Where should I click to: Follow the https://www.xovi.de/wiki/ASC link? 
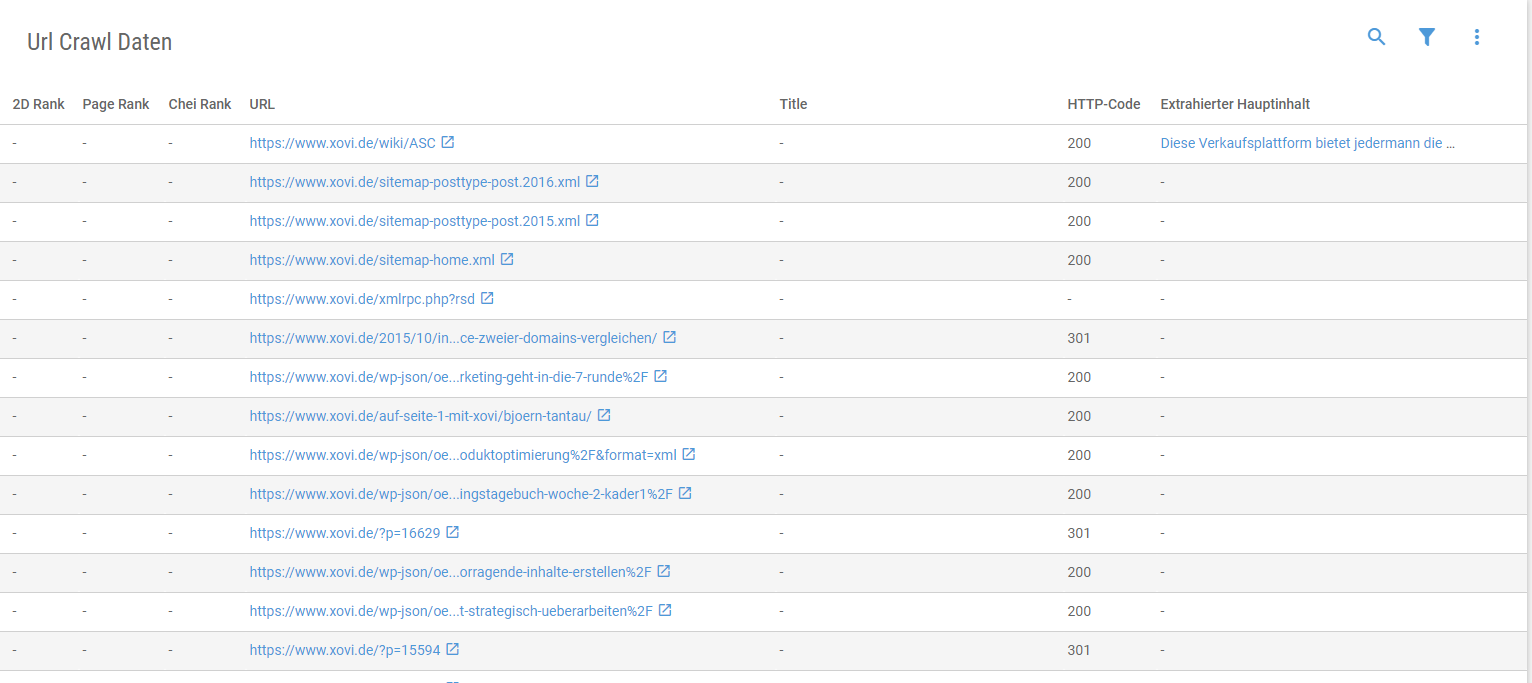click(343, 143)
